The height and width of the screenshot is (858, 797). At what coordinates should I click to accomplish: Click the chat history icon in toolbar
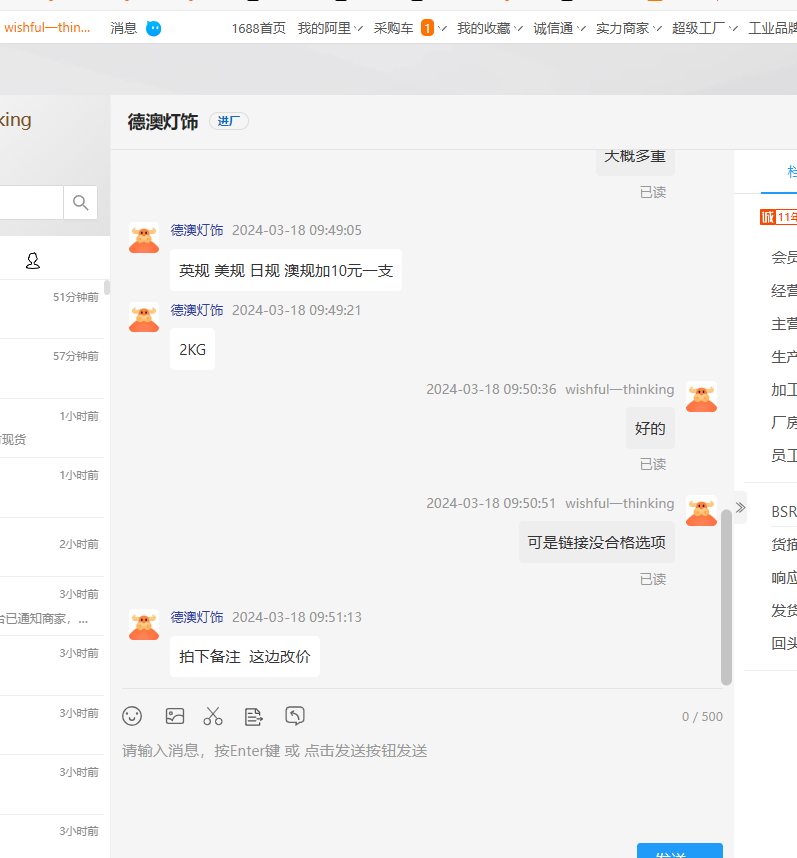coord(295,716)
